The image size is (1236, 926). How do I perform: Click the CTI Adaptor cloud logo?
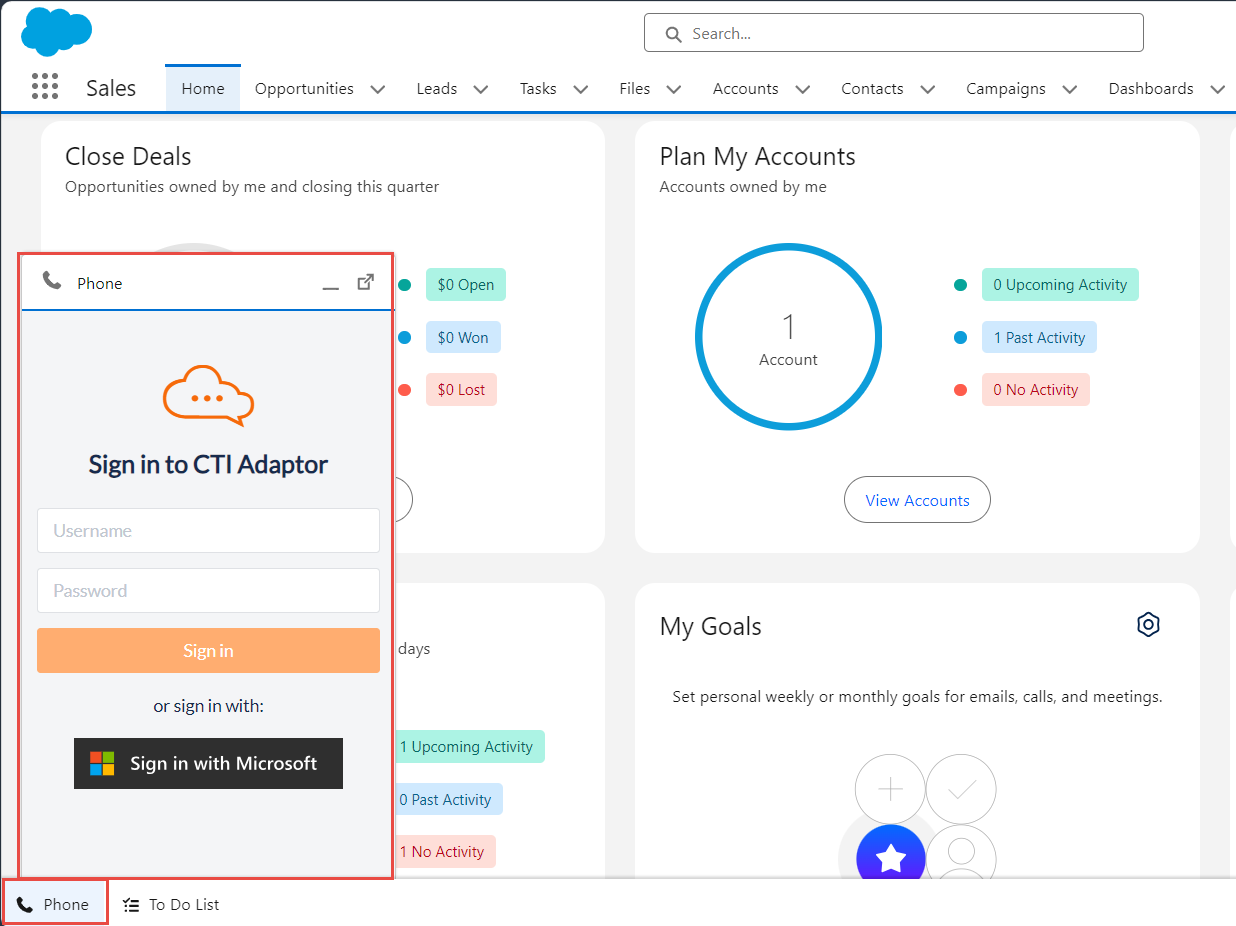tap(208, 396)
